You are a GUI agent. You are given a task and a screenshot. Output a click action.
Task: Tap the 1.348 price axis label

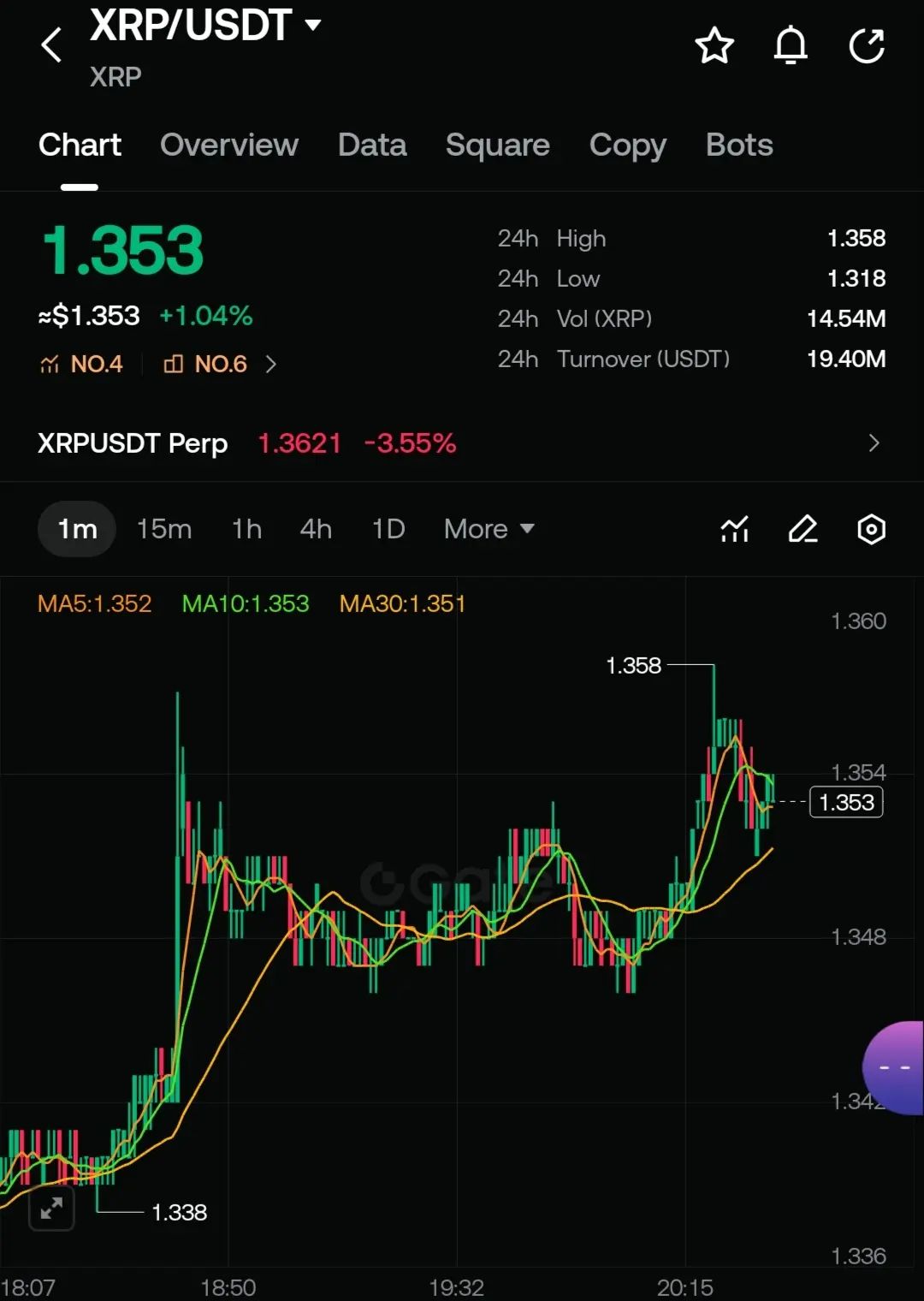coord(858,936)
